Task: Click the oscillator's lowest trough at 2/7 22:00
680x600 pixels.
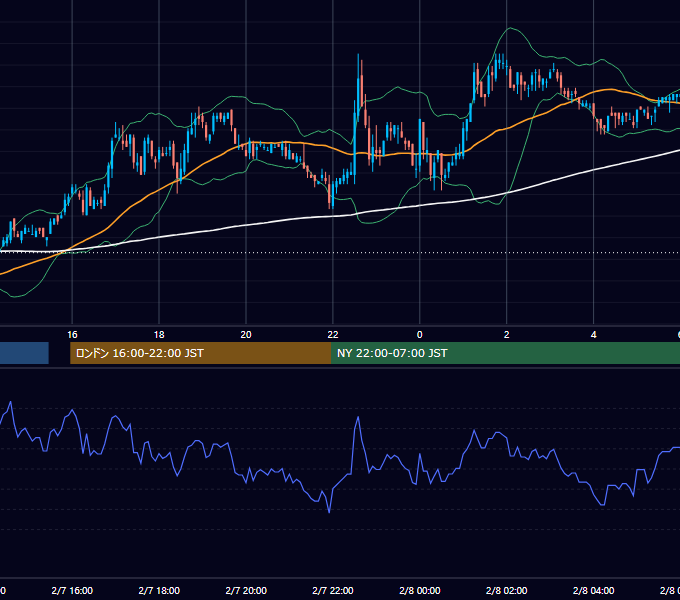Action: point(329,512)
